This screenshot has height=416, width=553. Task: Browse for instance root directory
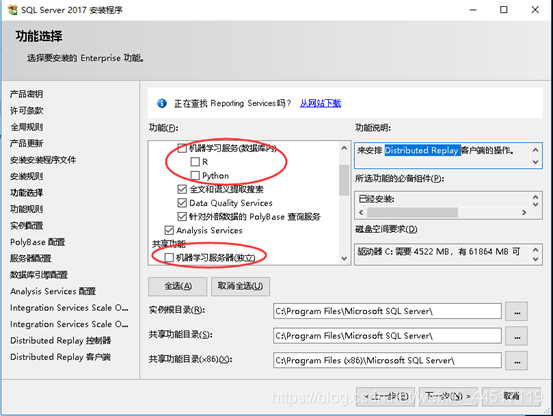(516, 311)
